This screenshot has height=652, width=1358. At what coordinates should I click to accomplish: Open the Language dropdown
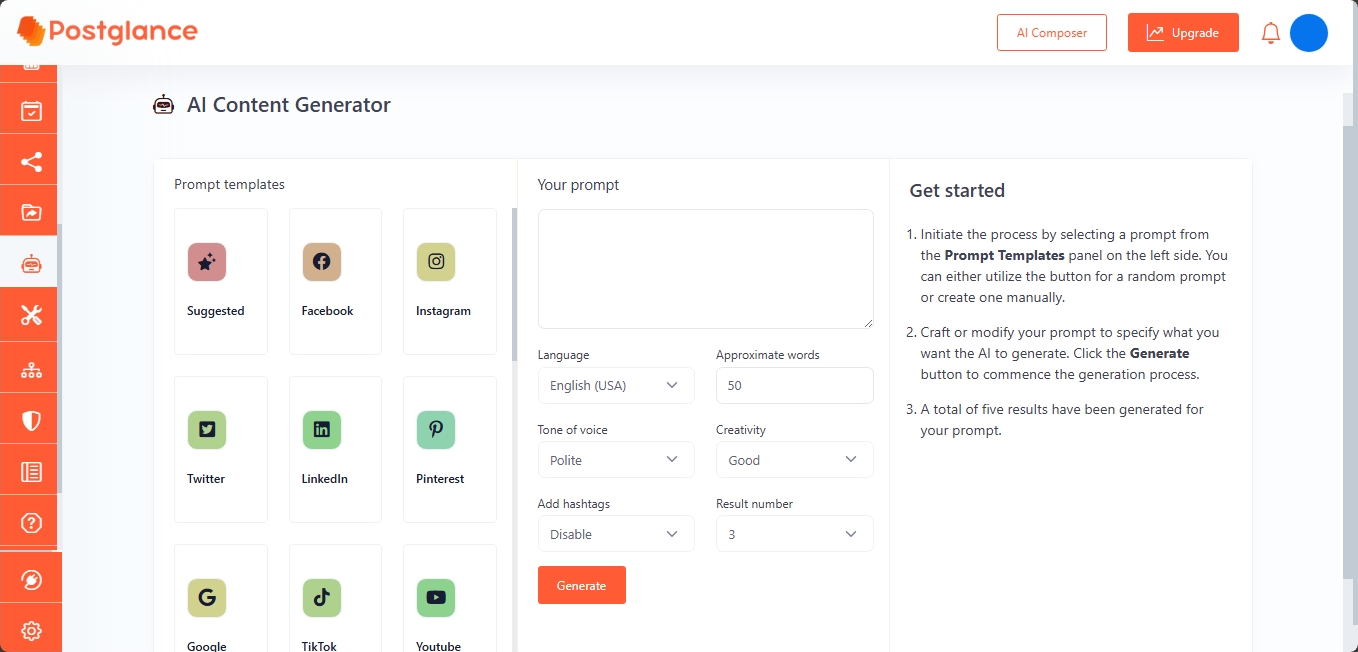pyautogui.click(x=616, y=385)
